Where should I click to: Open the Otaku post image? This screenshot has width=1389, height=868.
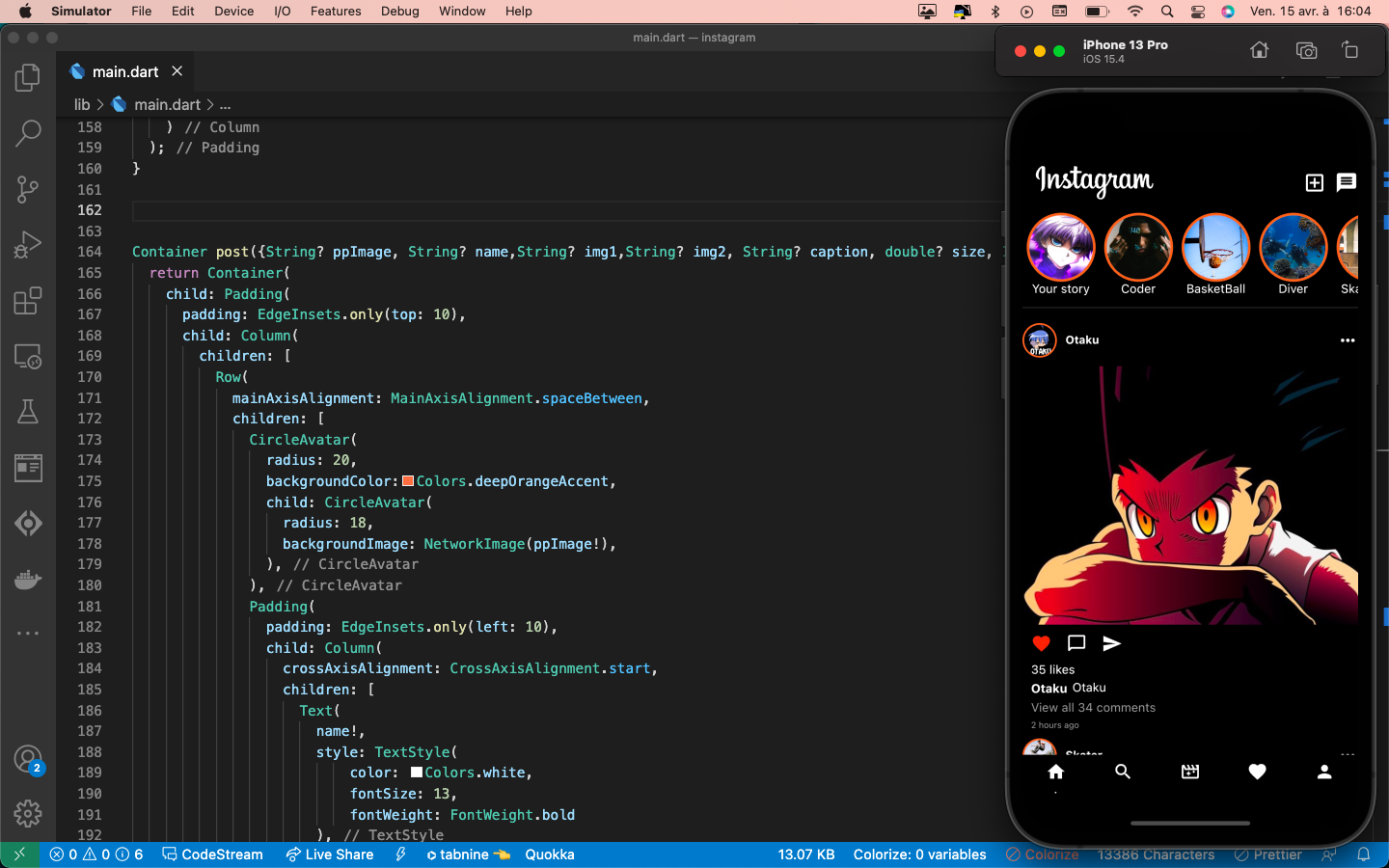[1190, 495]
